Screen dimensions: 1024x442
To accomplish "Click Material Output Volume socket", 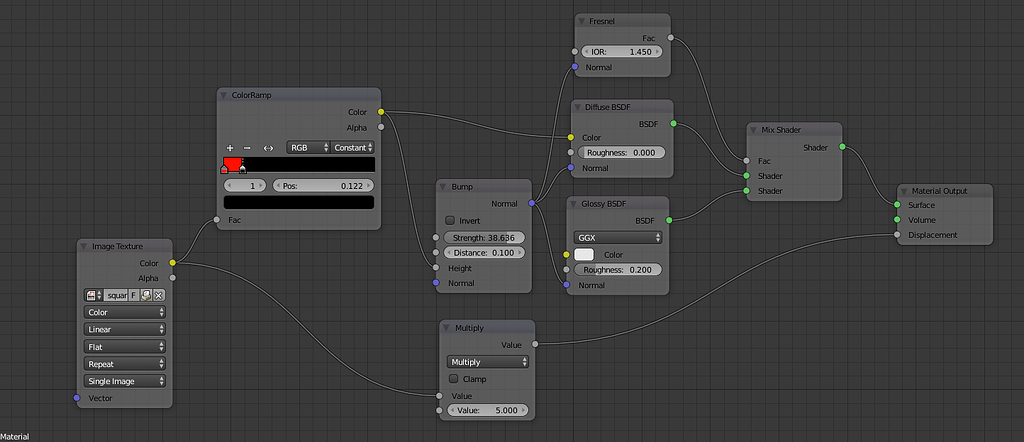I will point(897,220).
